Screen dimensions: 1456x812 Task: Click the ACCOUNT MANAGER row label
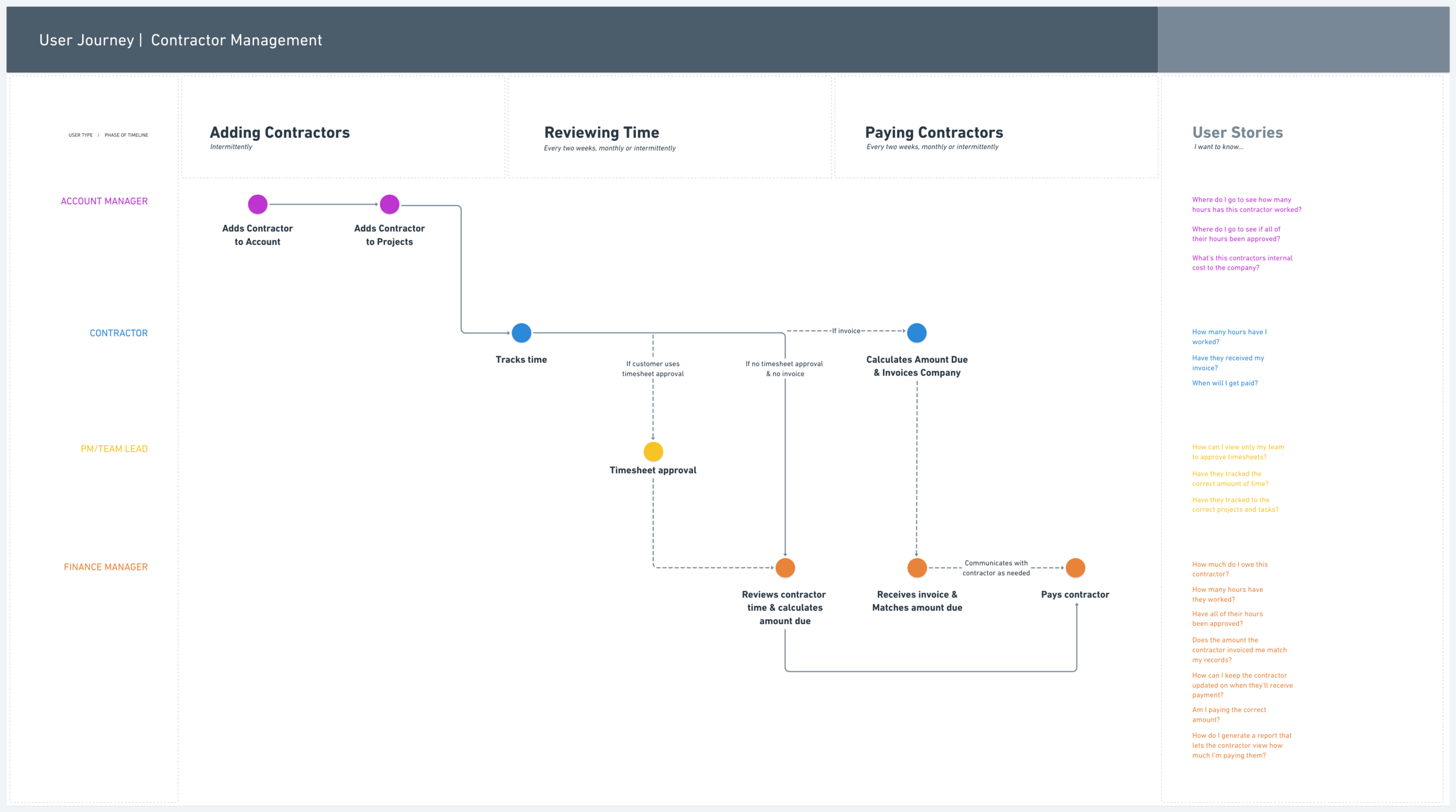pyautogui.click(x=104, y=201)
